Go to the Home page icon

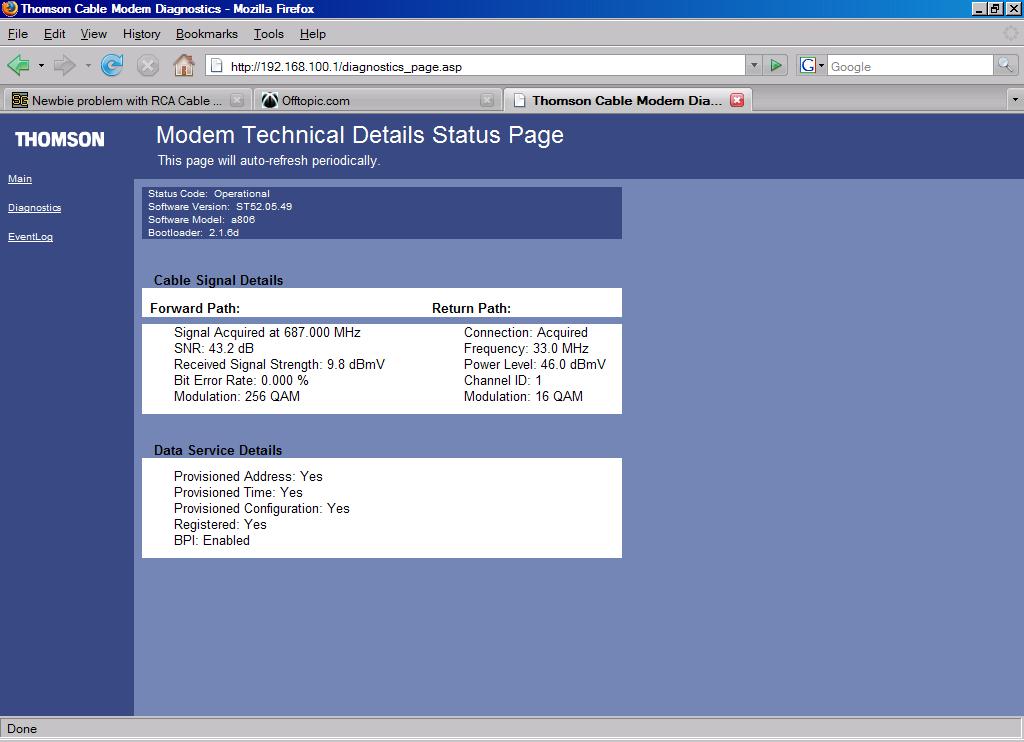click(183, 66)
